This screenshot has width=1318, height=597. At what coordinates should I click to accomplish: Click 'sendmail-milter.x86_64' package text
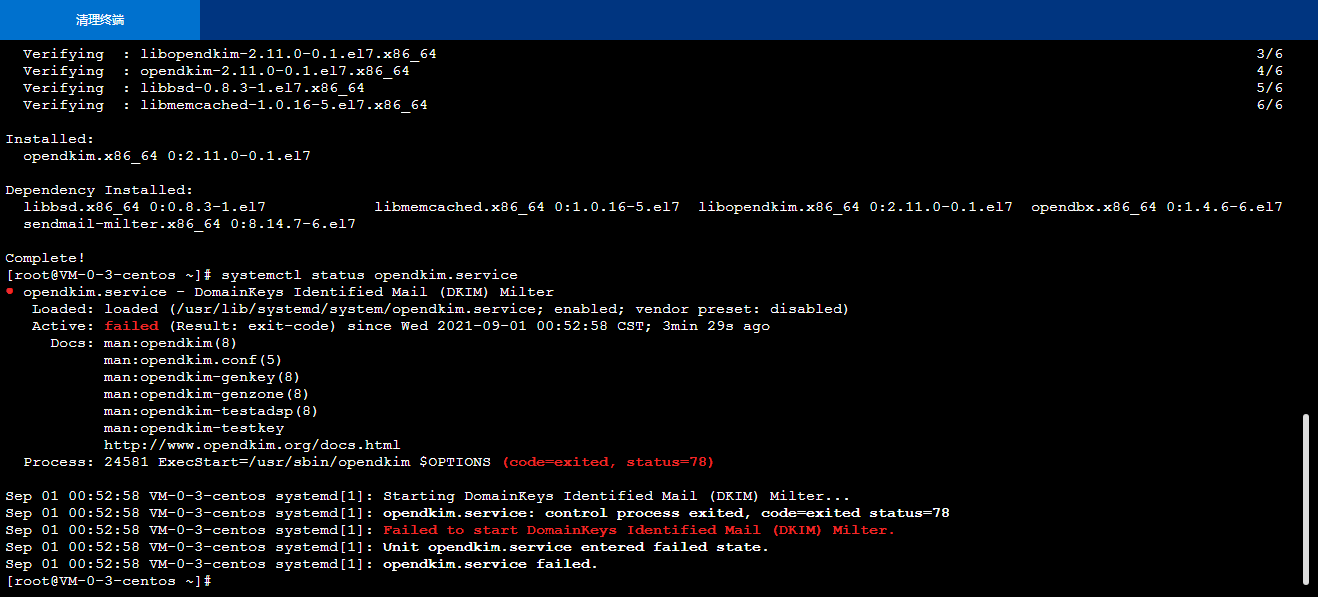122,224
